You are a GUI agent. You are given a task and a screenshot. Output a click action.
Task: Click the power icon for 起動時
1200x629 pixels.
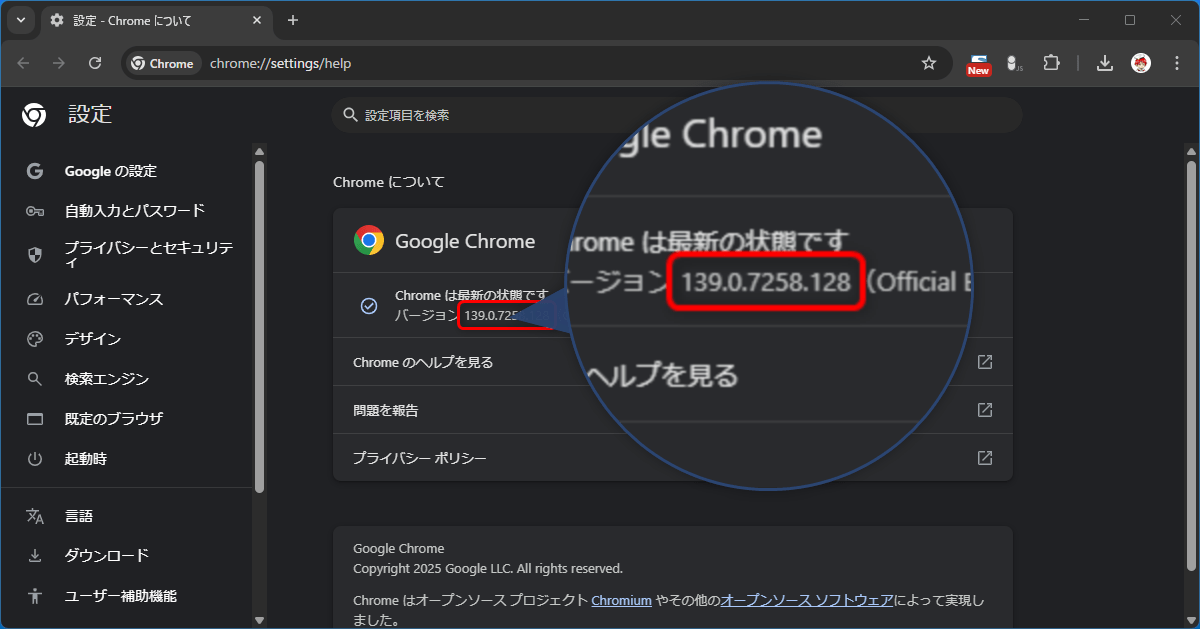pos(35,459)
